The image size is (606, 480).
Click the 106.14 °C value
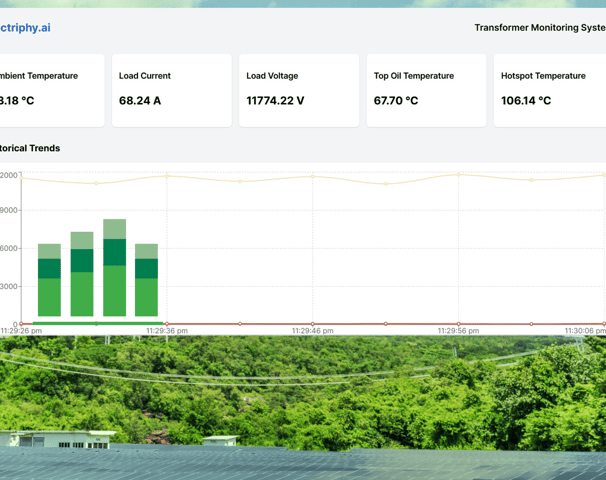coord(526,100)
